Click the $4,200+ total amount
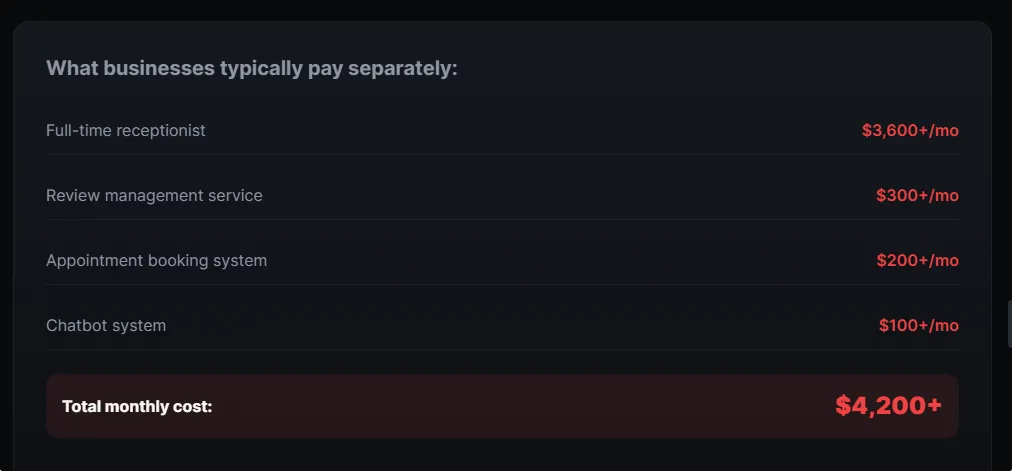Viewport: 1012px width, 471px height. pos(888,406)
